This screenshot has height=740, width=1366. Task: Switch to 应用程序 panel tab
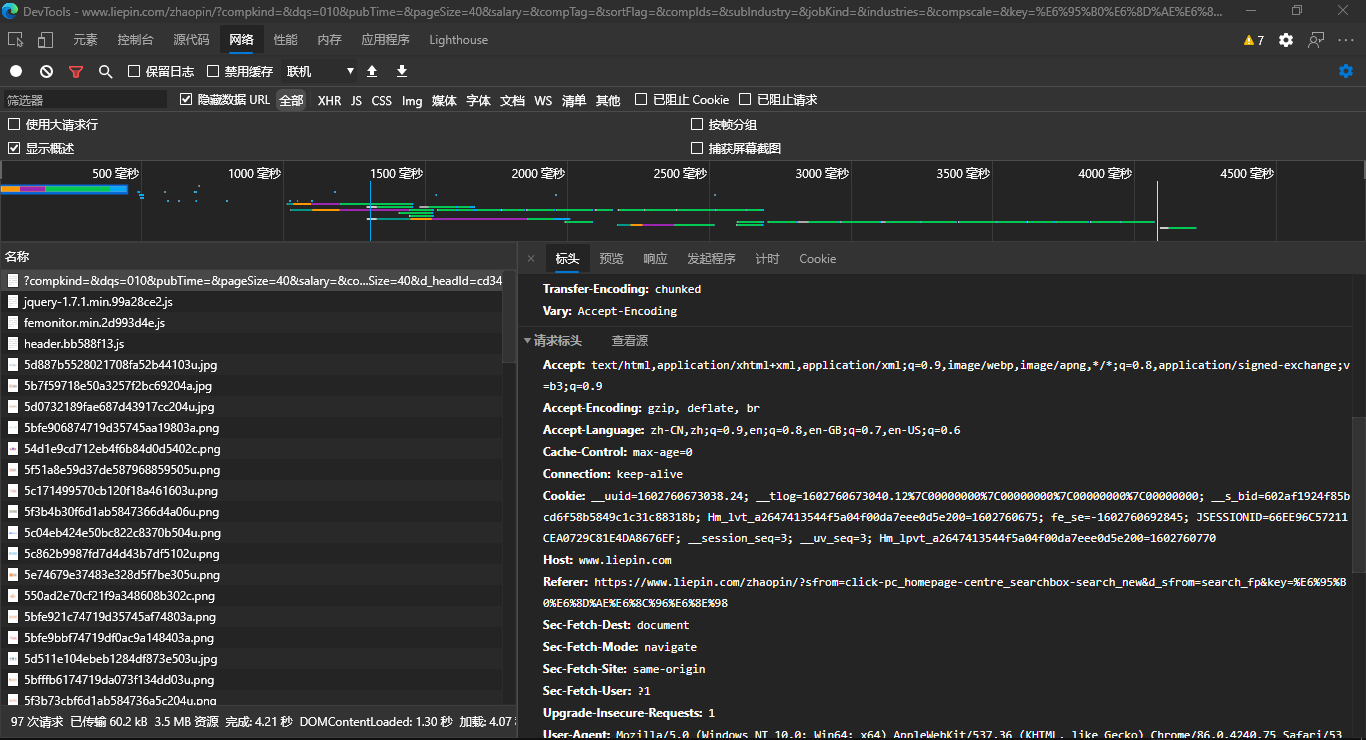[385, 40]
